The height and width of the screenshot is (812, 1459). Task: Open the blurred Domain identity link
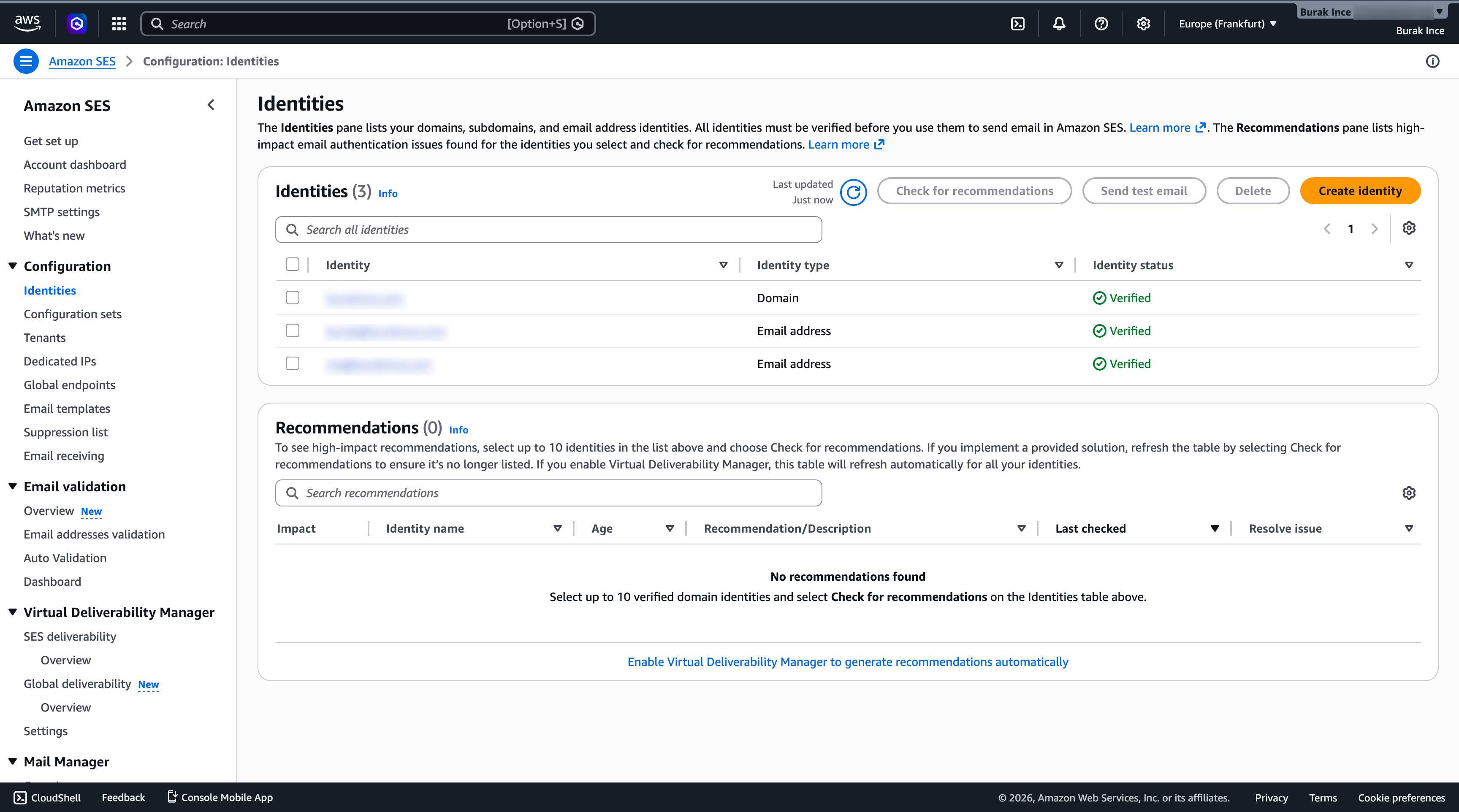[365, 298]
